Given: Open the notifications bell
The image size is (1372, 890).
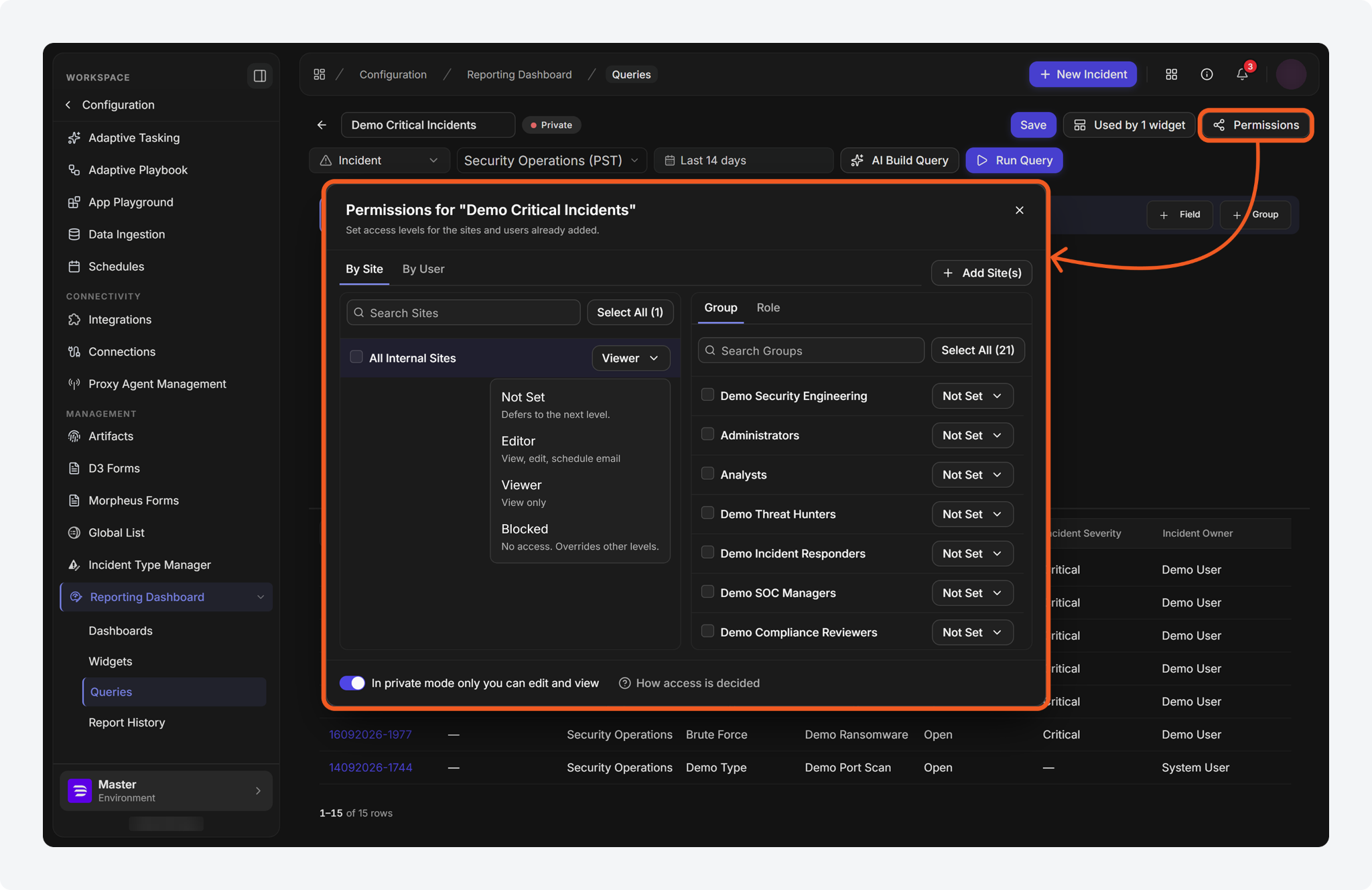Looking at the screenshot, I should (1242, 74).
